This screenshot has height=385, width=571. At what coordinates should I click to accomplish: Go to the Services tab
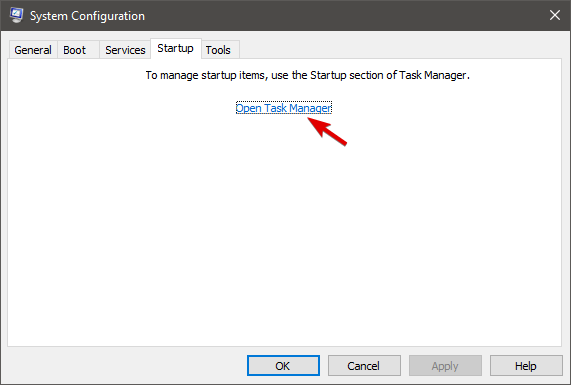125,50
